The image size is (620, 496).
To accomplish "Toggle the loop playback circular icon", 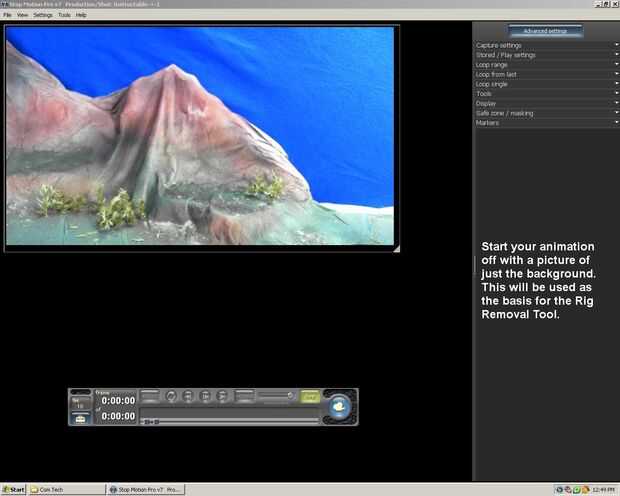I will click(x=171, y=396).
